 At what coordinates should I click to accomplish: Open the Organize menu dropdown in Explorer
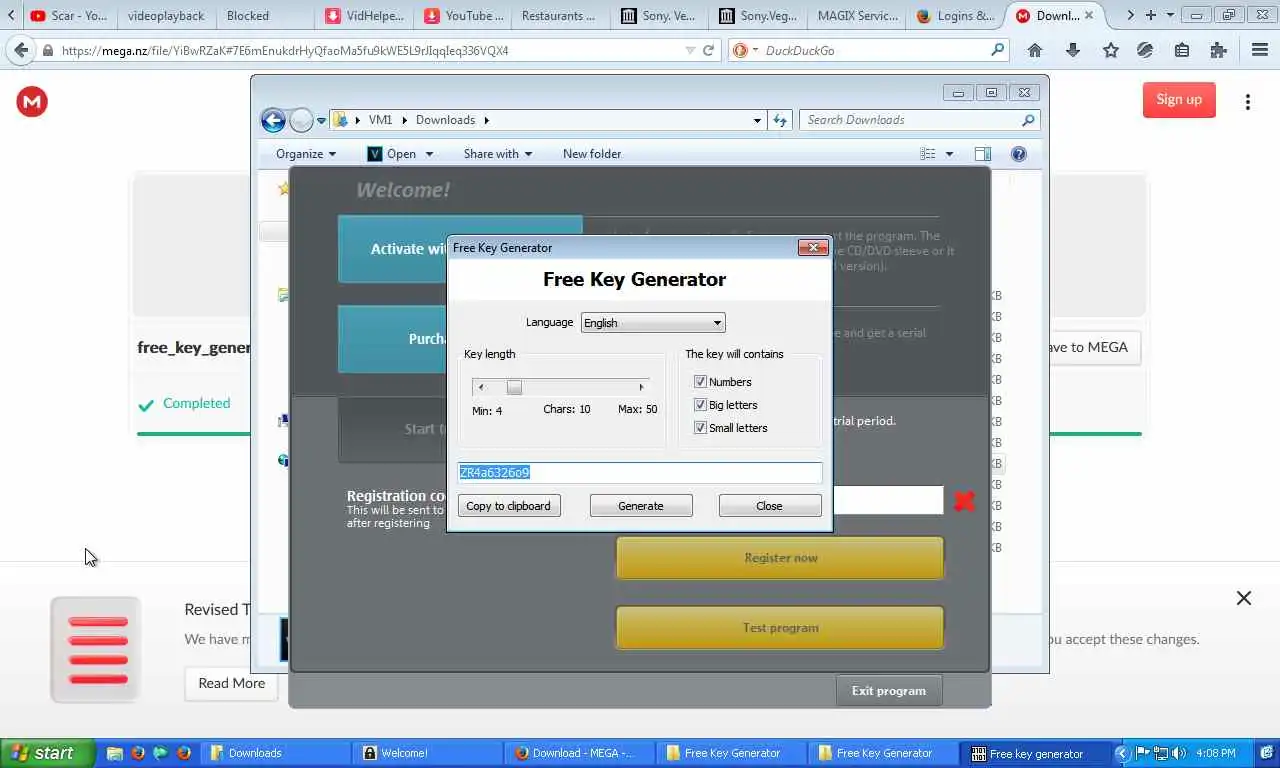(306, 154)
